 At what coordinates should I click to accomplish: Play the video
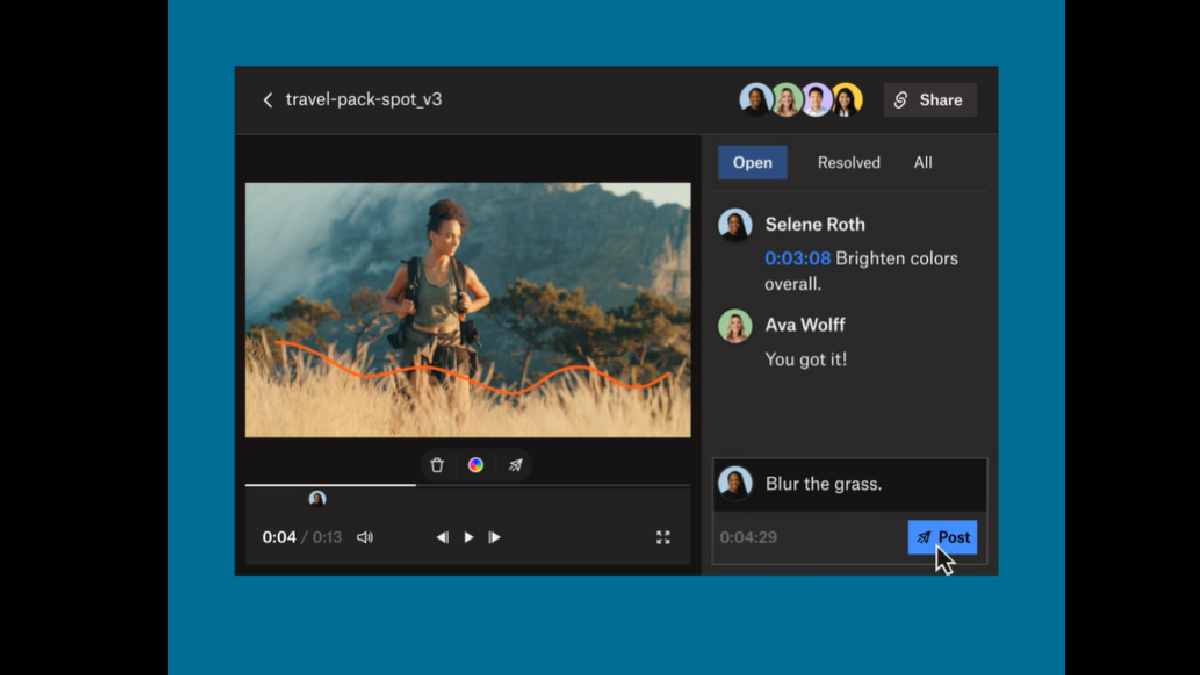468,537
